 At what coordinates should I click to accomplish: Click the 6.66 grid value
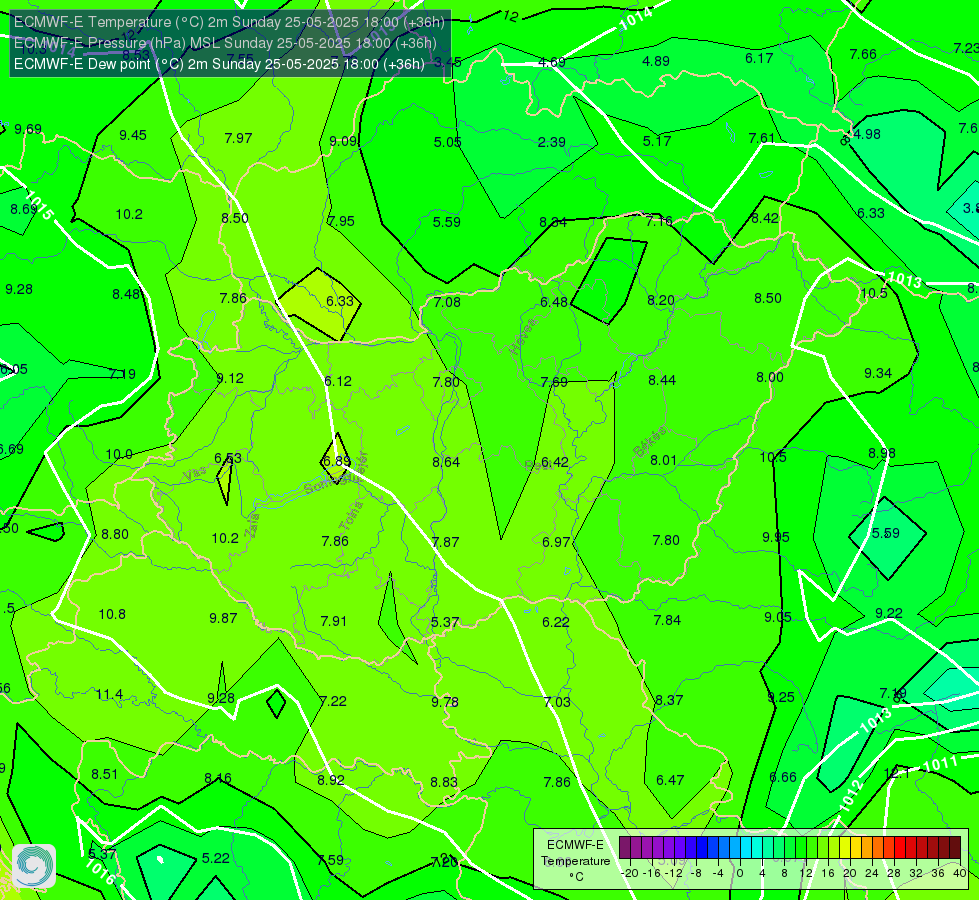point(783,777)
